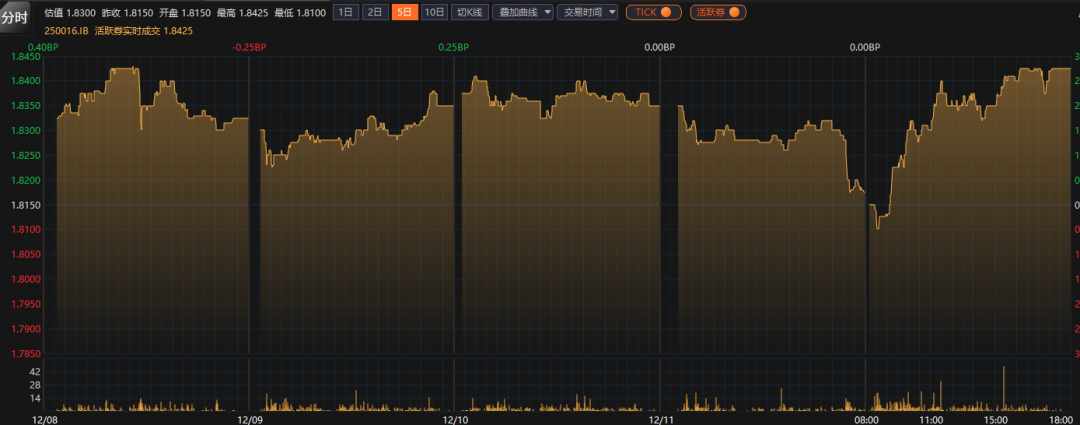Select the 1日 time range
The image size is (1080, 425).
tap(345, 12)
